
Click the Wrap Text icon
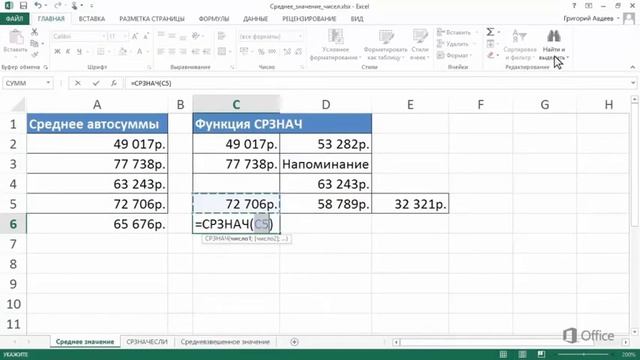tap(222, 36)
